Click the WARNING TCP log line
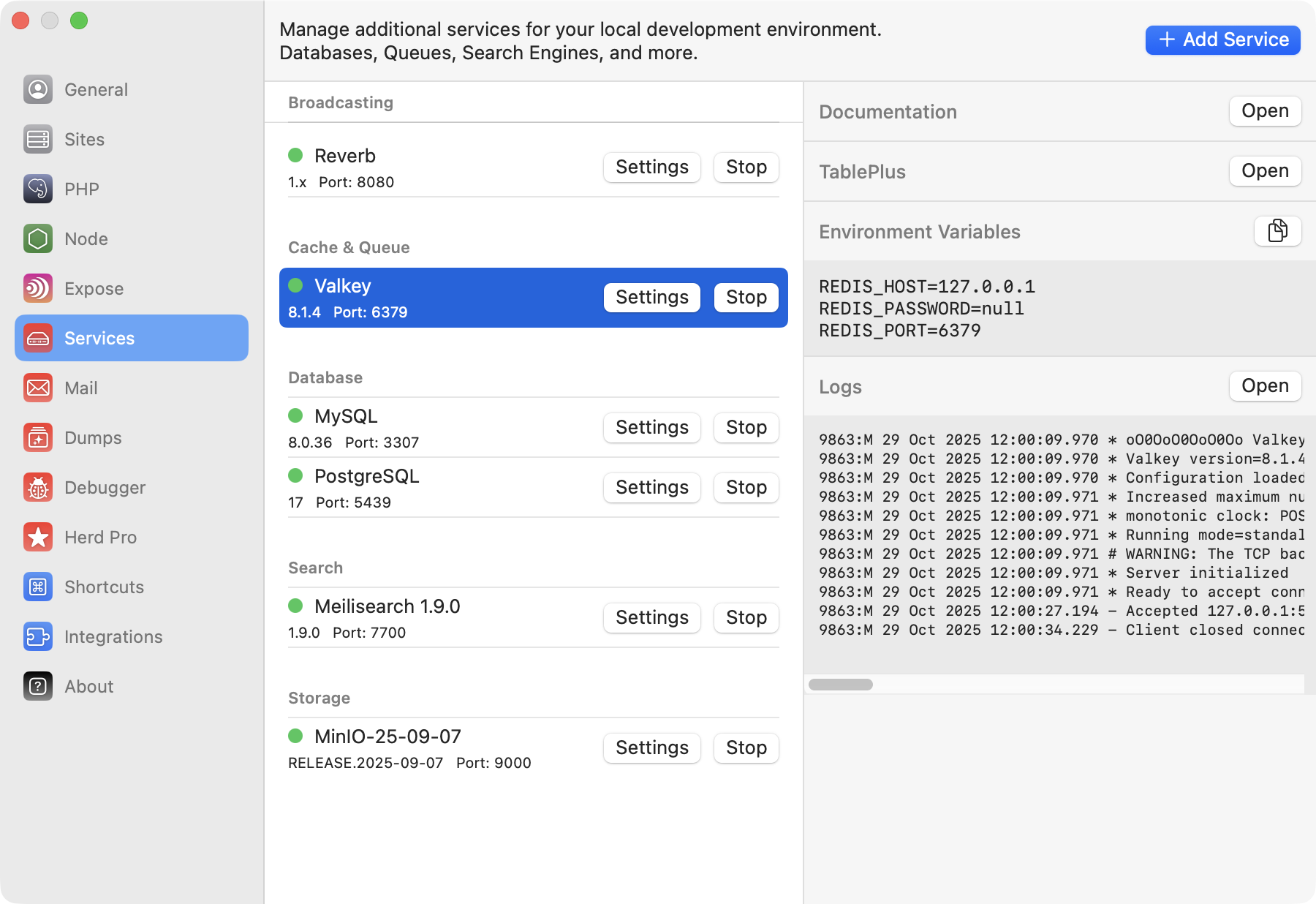 click(x=1062, y=554)
